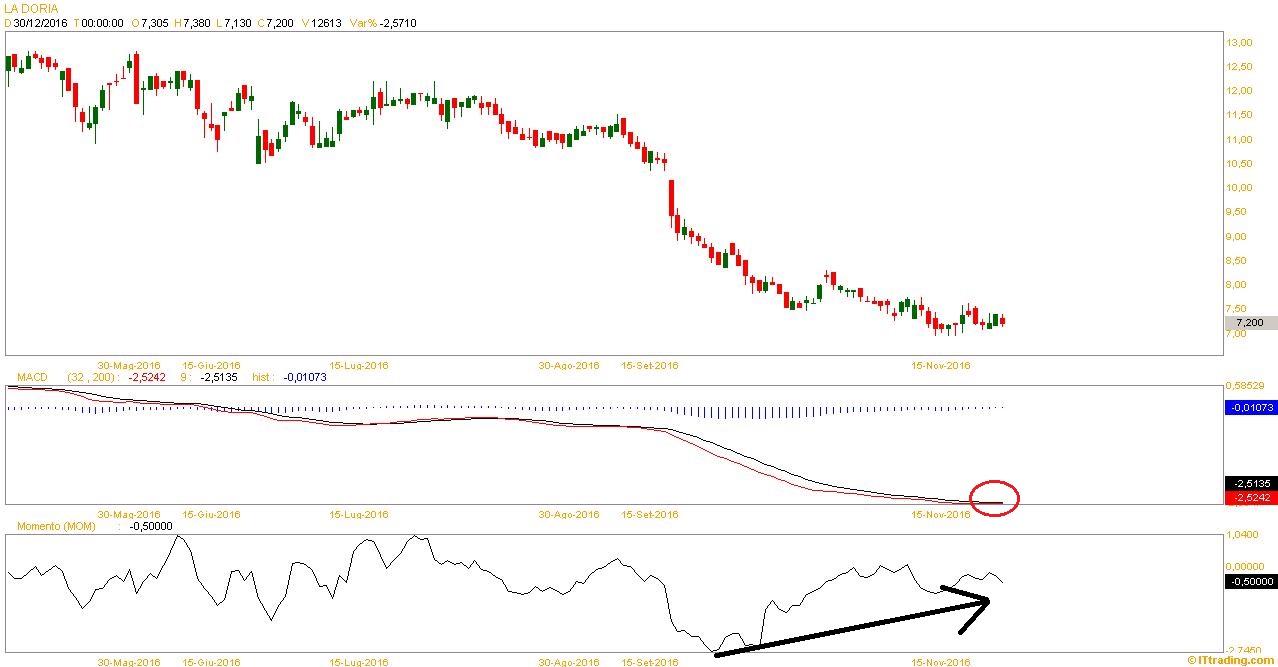Click the 15-Set-2016 date under price chart

pyautogui.click(x=649, y=366)
